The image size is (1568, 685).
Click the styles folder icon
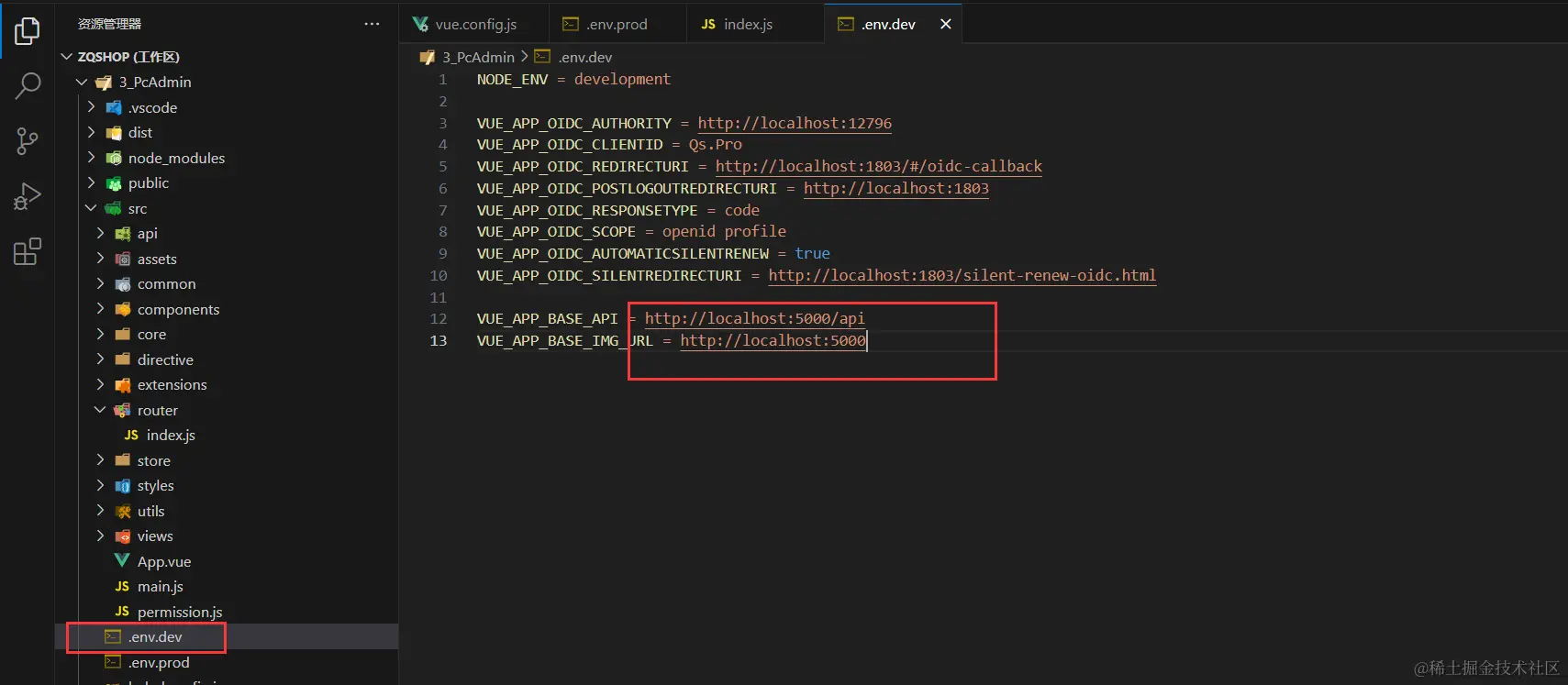tap(123, 486)
